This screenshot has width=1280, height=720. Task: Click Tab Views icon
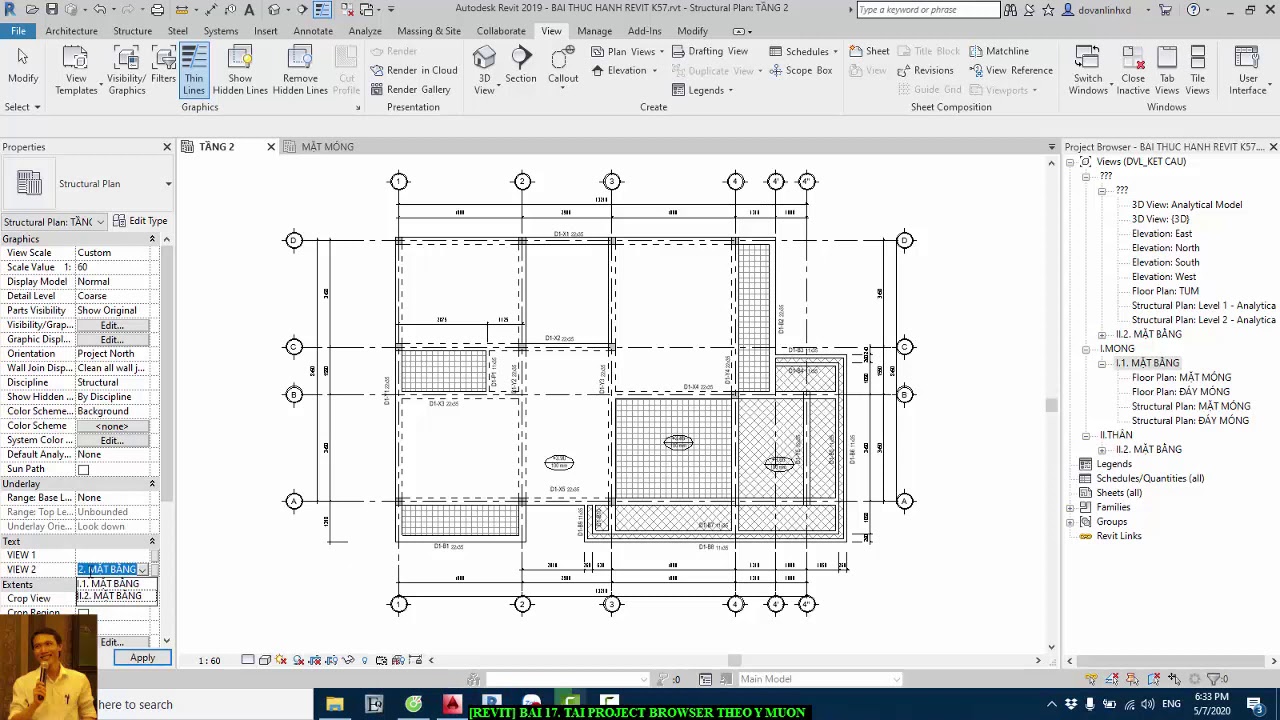[x=1167, y=70]
